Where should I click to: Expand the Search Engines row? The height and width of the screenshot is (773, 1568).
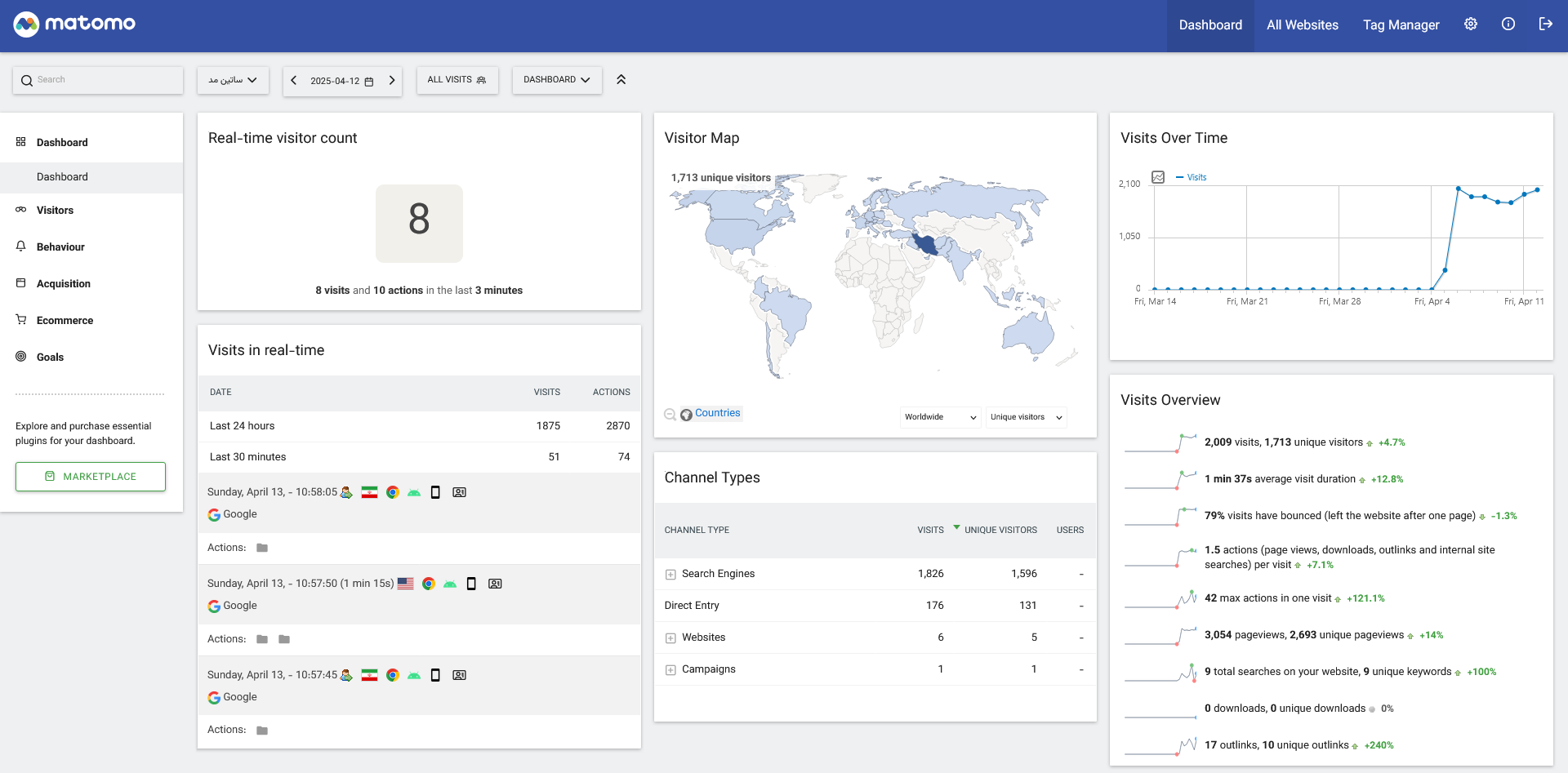(x=670, y=575)
